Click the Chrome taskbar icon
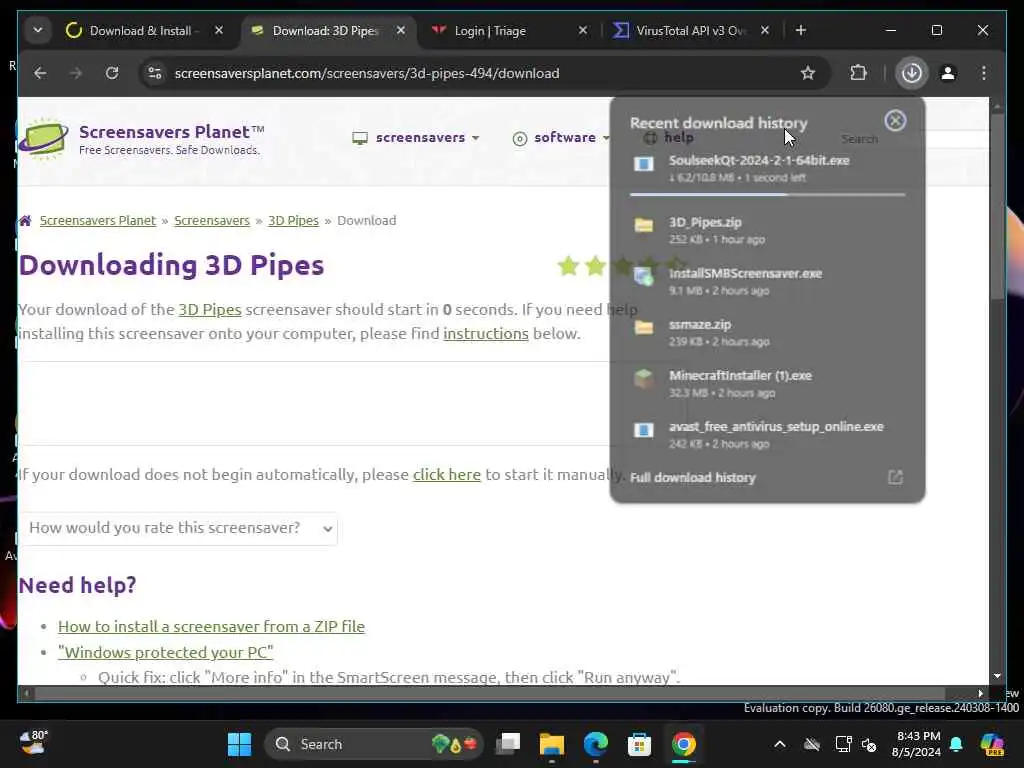1024x768 pixels. [x=684, y=744]
